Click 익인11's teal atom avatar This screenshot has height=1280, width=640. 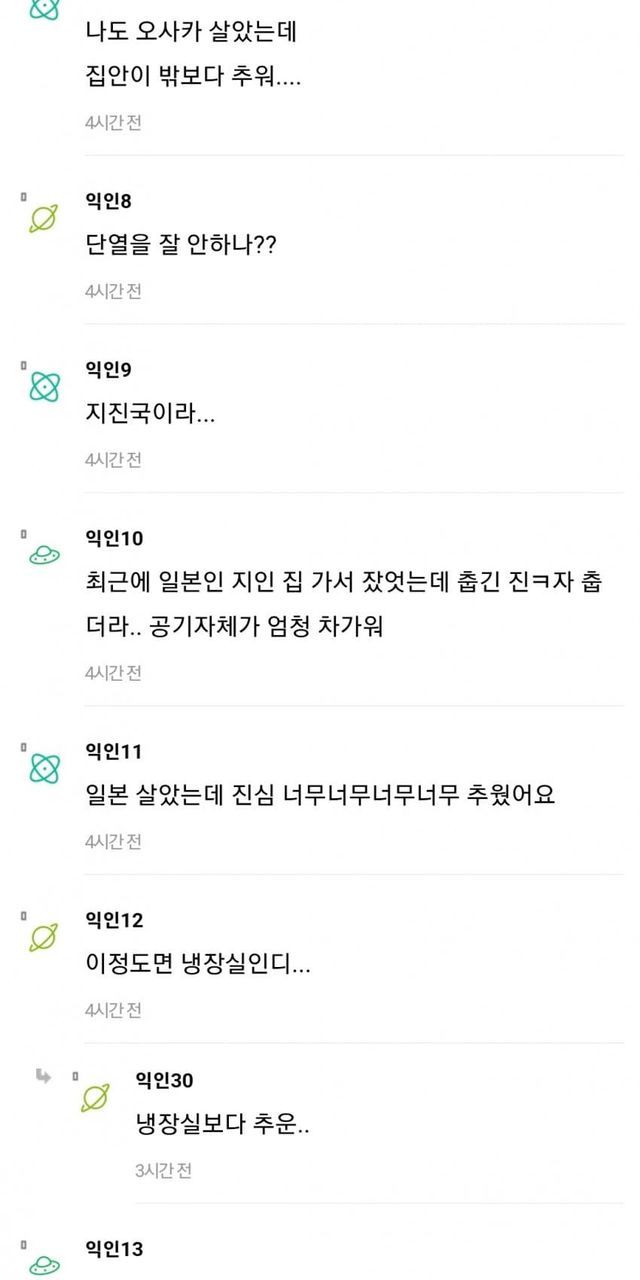[44, 768]
